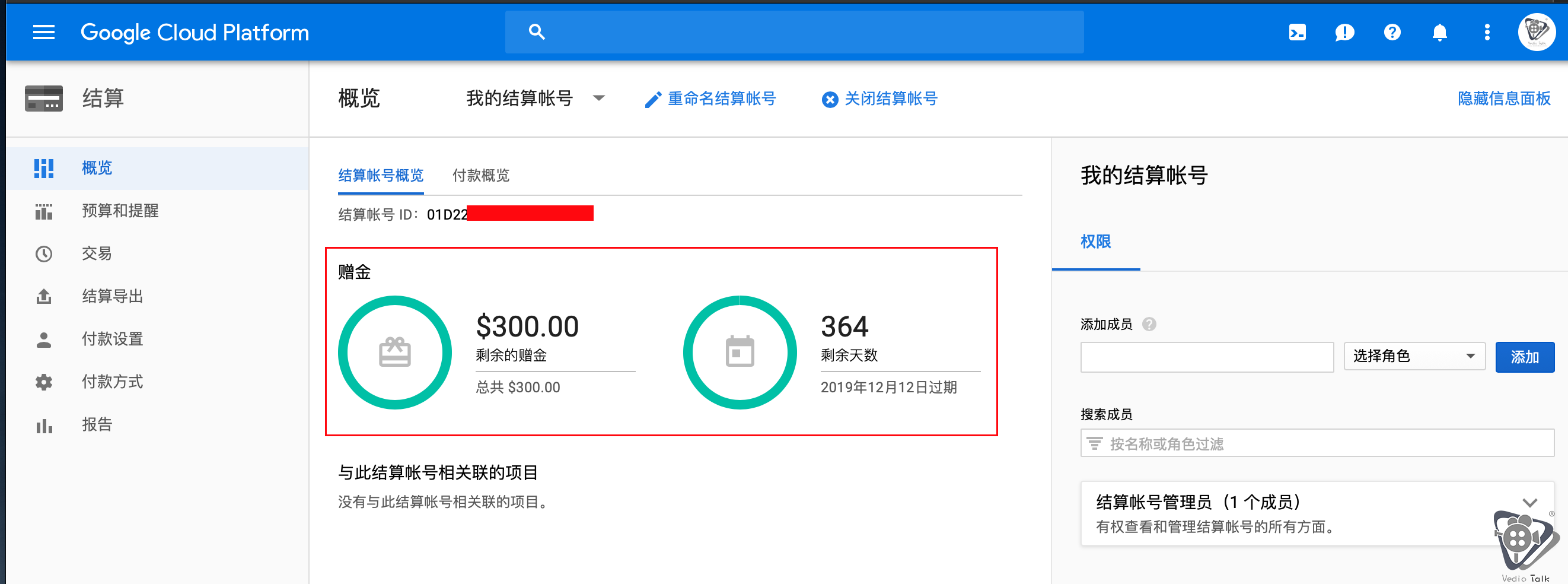The width and height of the screenshot is (1568, 584).
Task: Focus the top search bar field
Action: pos(793,31)
